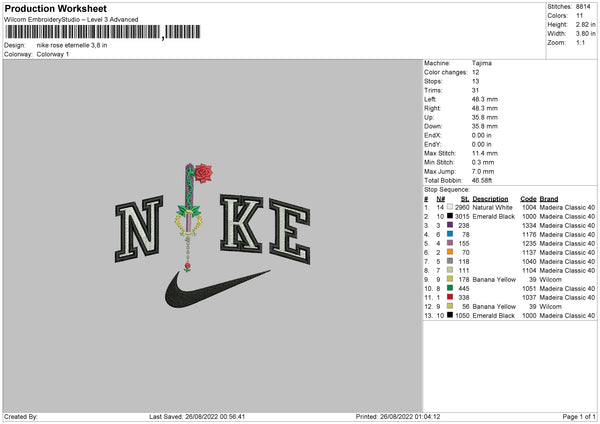Click the Min Stitch value 0.3 mm
Screen dimensions: 600x424
click(x=483, y=162)
